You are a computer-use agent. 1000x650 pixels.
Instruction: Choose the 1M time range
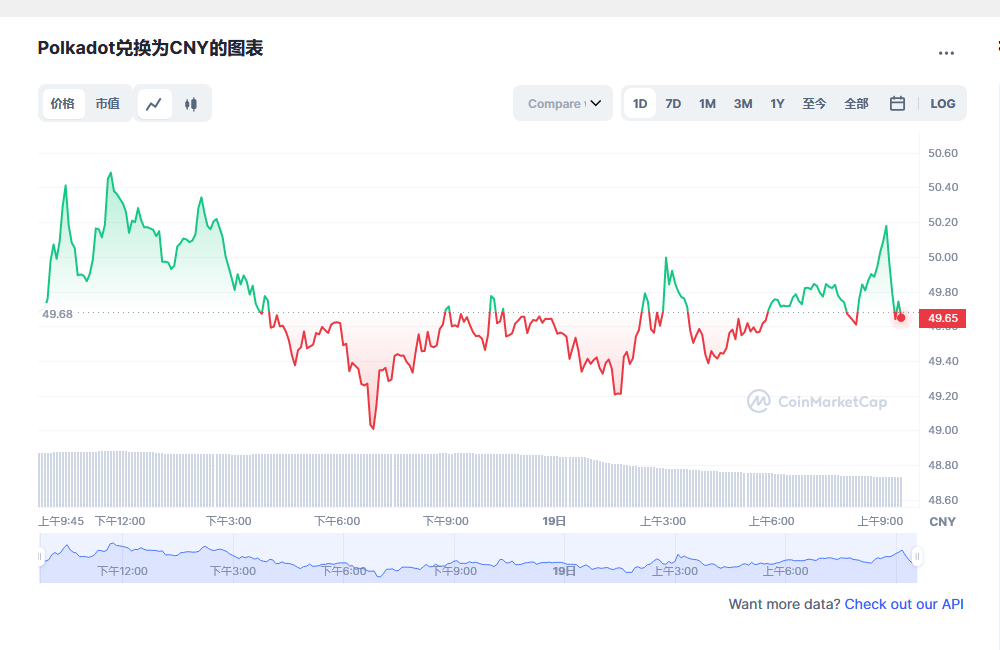[x=707, y=103]
